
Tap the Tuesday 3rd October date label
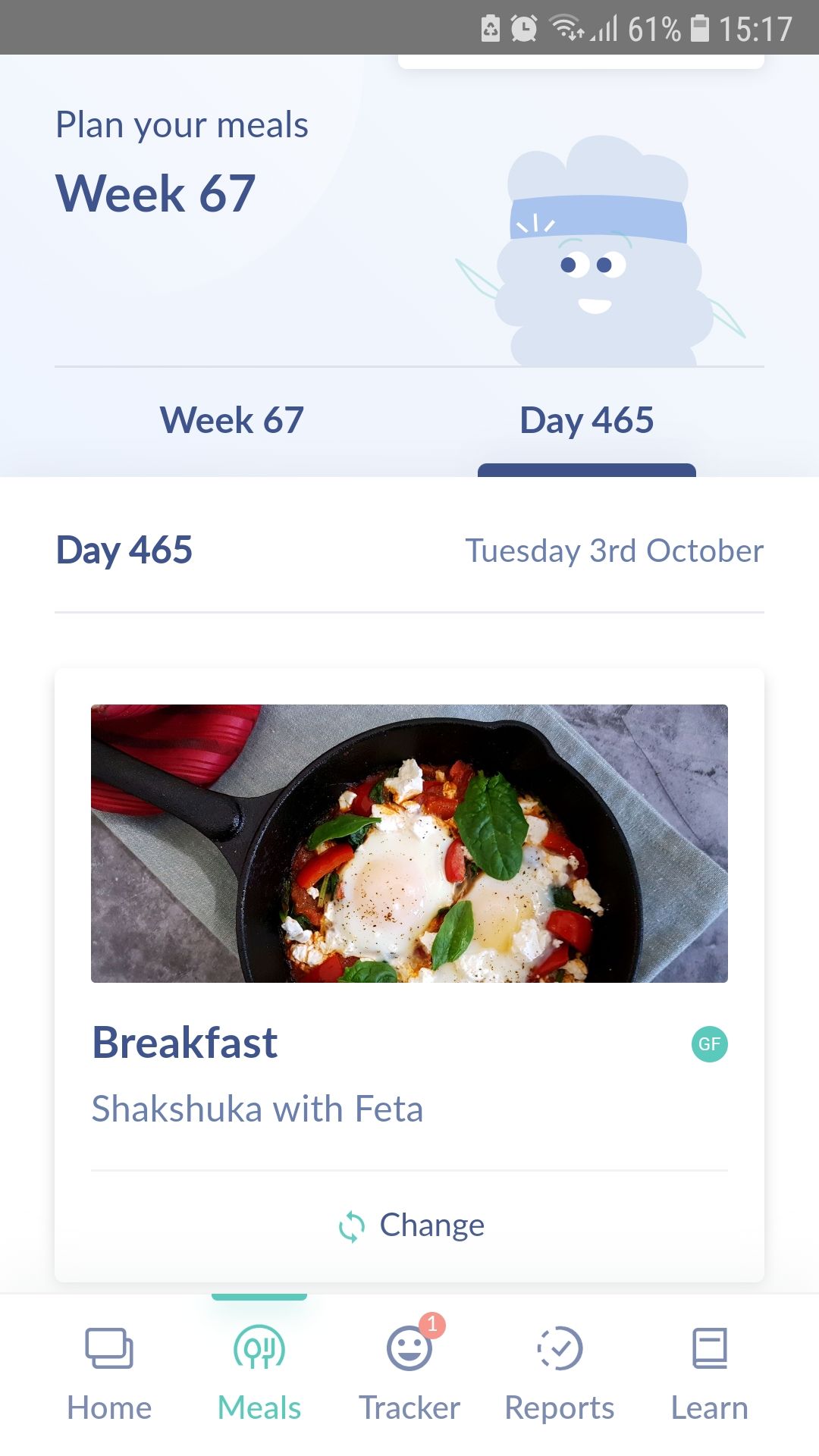[613, 551]
